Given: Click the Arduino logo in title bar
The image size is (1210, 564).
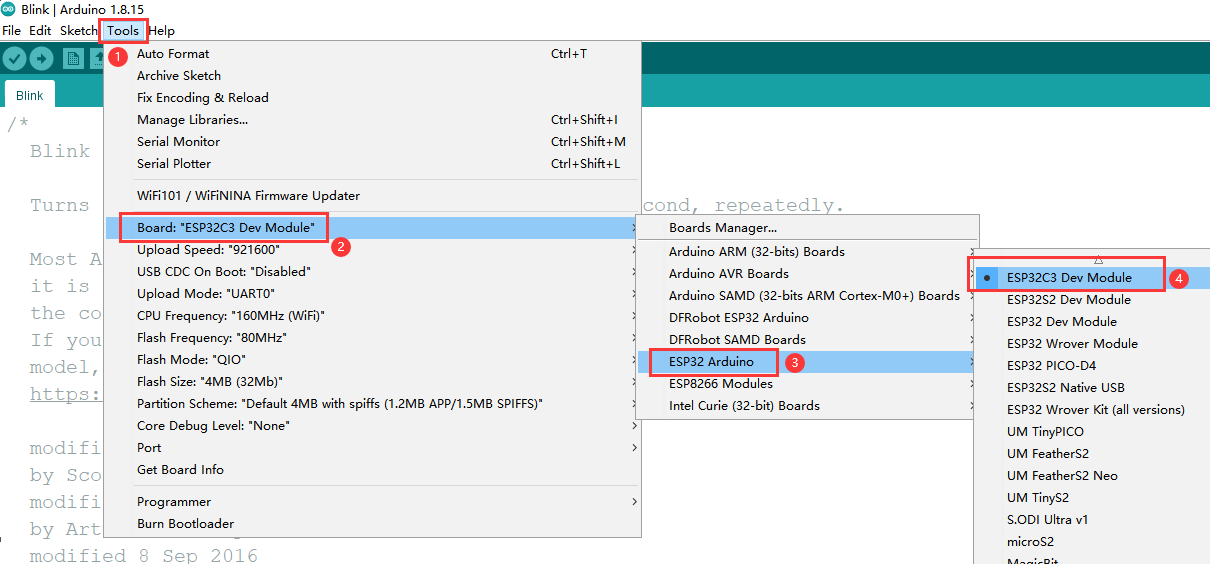Looking at the screenshot, I should pyautogui.click(x=10, y=9).
